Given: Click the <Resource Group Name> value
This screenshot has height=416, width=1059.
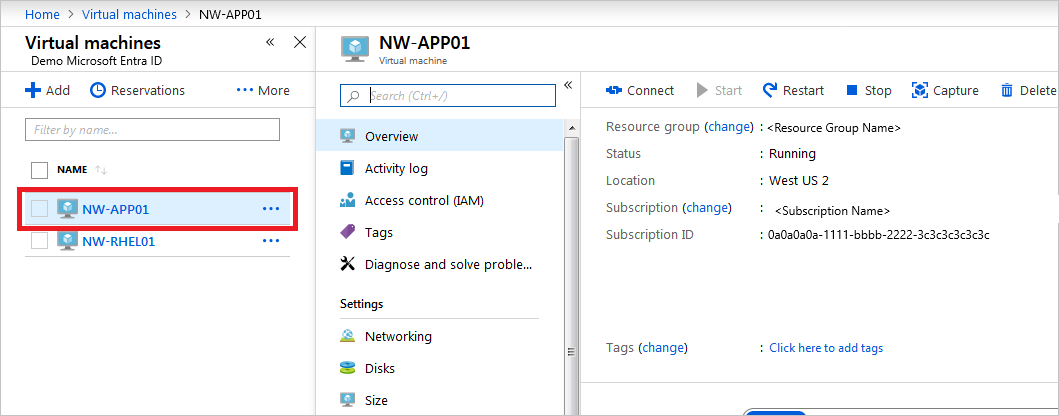Looking at the screenshot, I should pyautogui.click(x=834, y=128).
